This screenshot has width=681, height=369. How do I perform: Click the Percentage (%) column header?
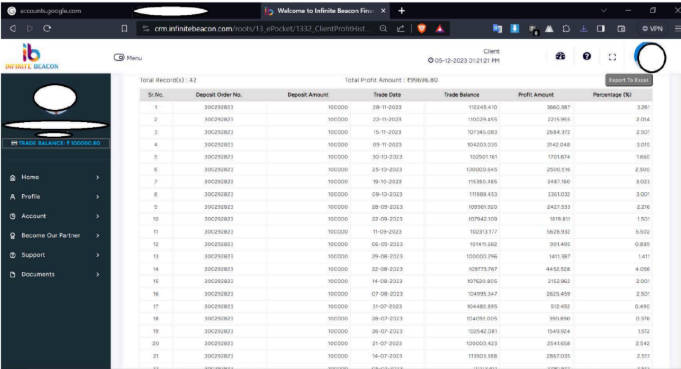tap(612, 95)
